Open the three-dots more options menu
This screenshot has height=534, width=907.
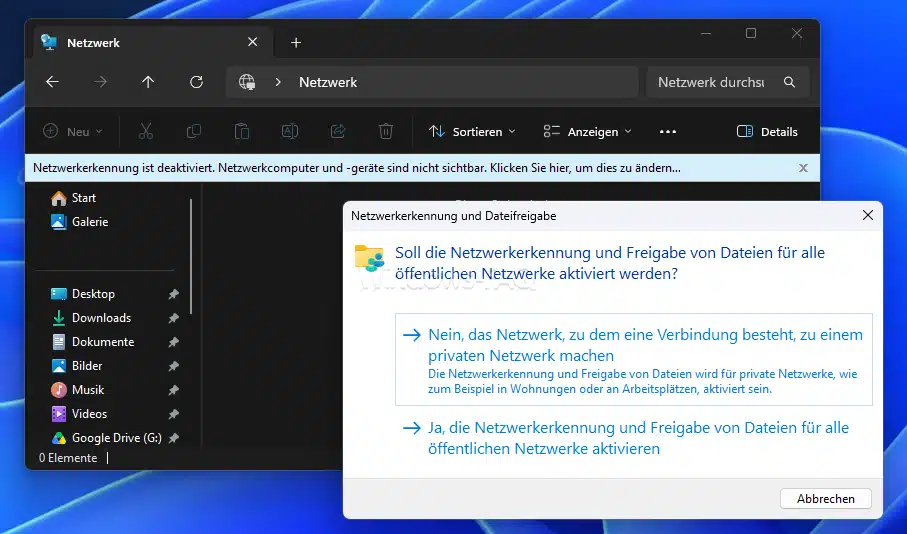[668, 132]
